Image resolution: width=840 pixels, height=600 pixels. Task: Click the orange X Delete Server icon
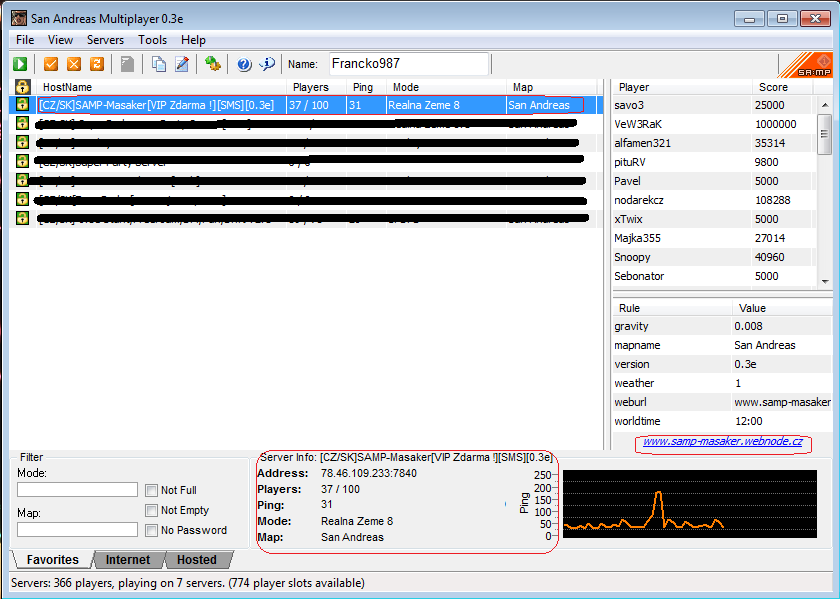[74, 64]
